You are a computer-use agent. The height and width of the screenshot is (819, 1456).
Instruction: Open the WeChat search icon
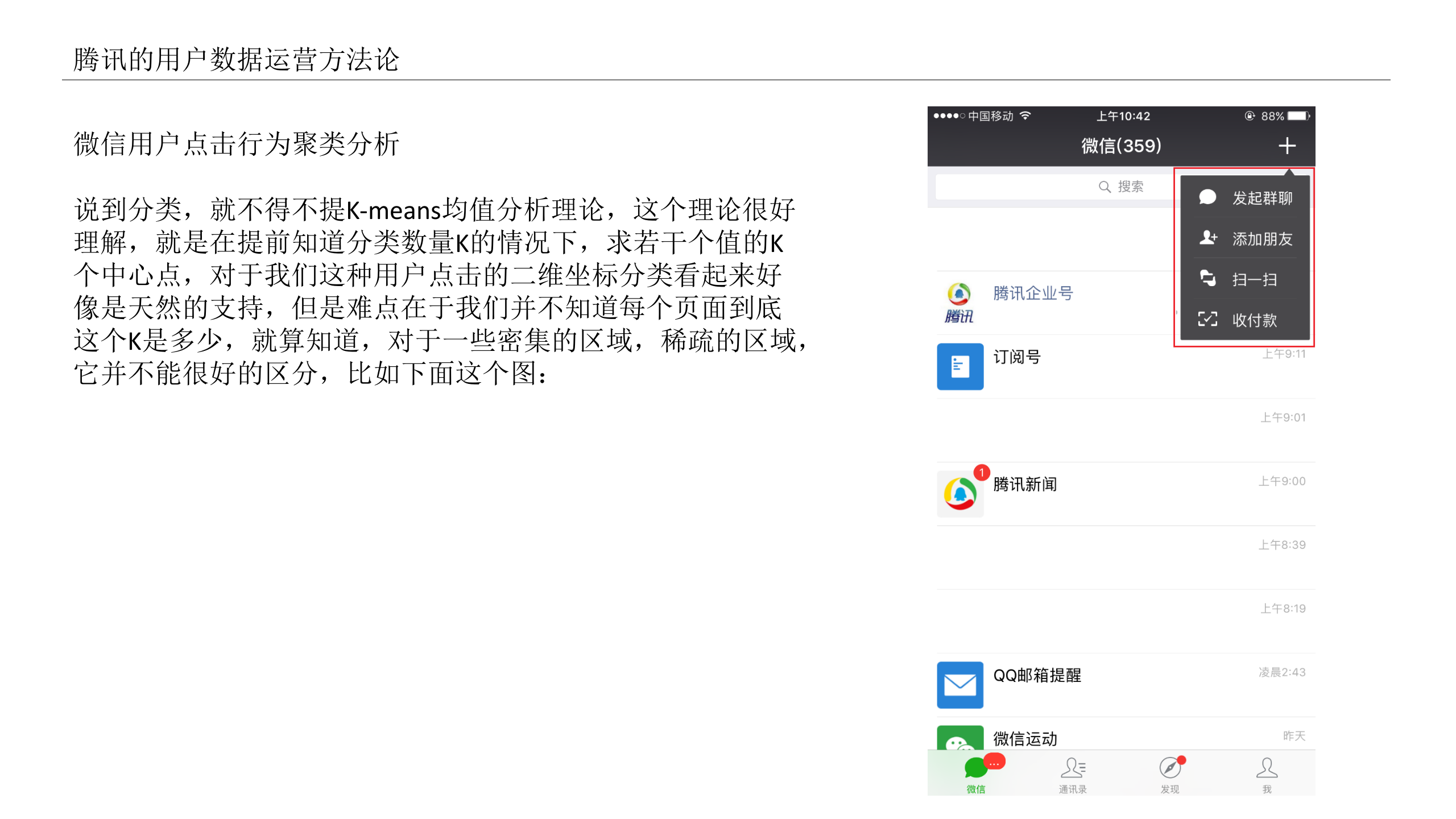pyautogui.click(x=1104, y=186)
